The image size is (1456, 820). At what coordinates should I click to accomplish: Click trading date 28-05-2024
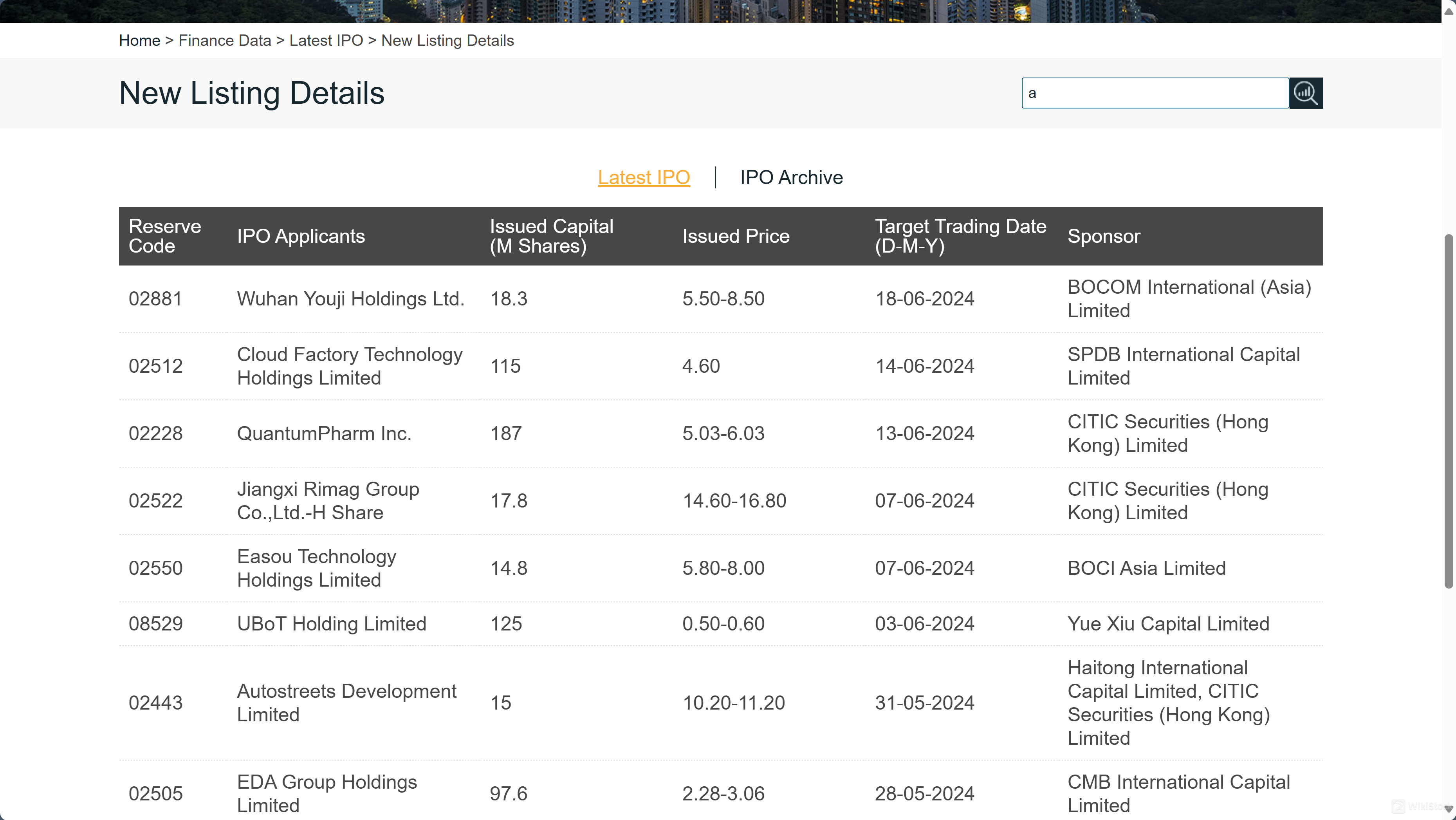[925, 793]
